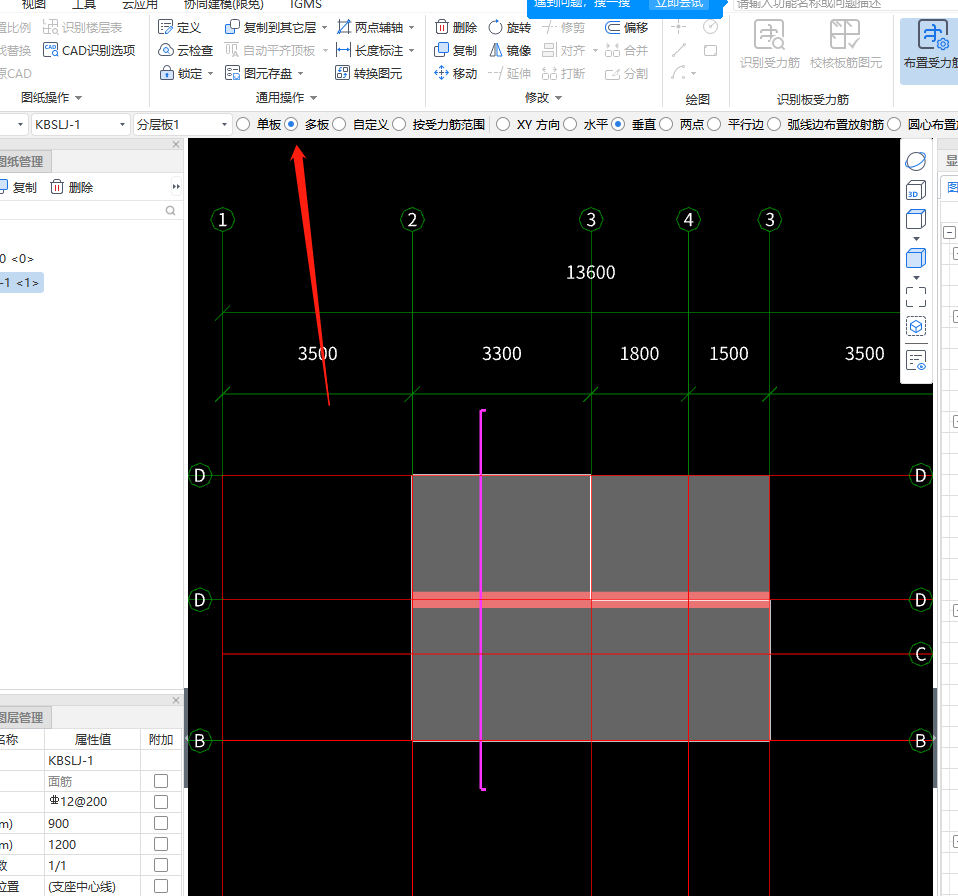This screenshot has width=958, height=896.
Task: Open 图元存盘 dropdown arrow
Action: point(301,74)
